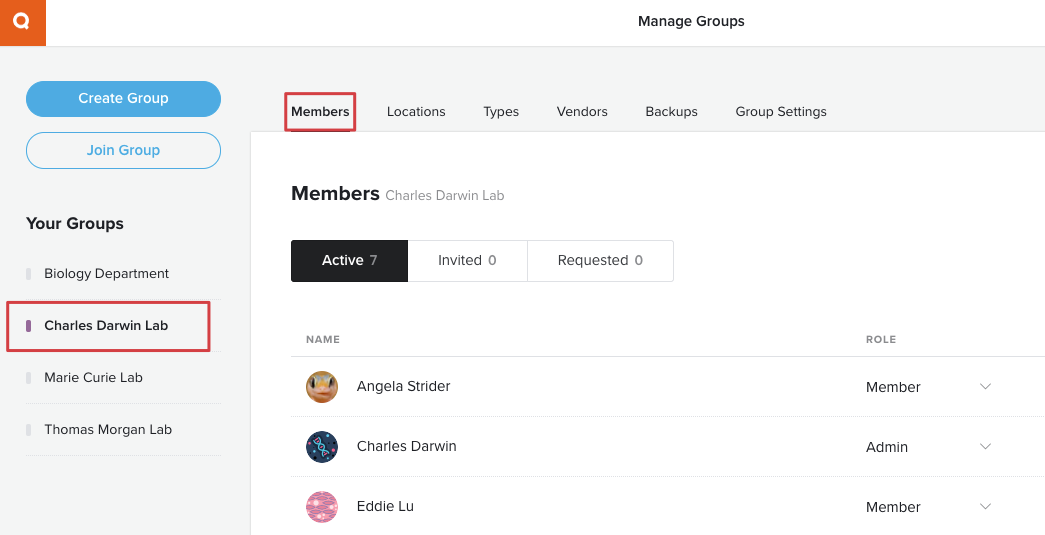Click the Manage Groups page title

(x=691, y=21)
